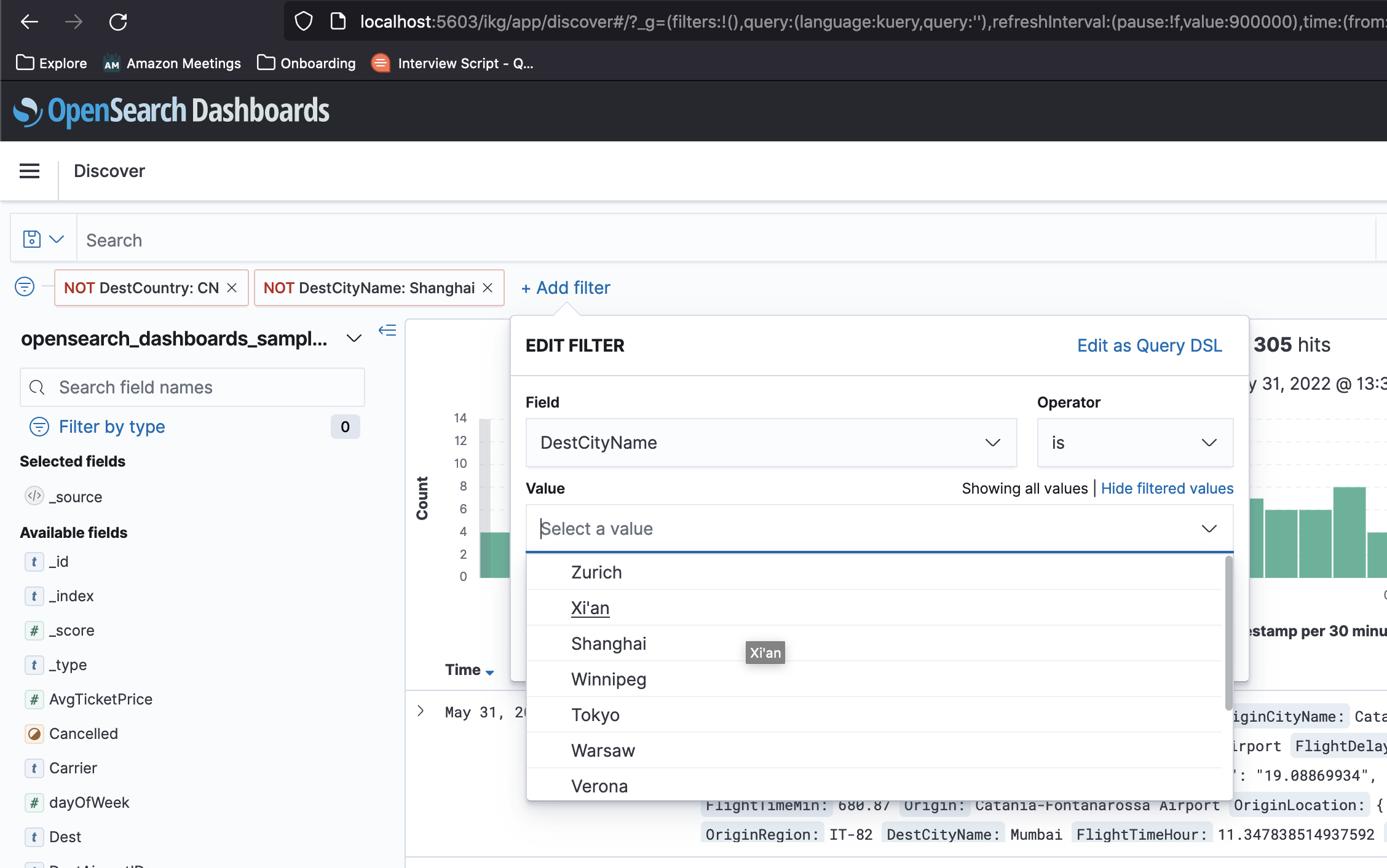Click the Add filter button
The width and height of the screenshot is (1387, 868).
pos(566,288)
